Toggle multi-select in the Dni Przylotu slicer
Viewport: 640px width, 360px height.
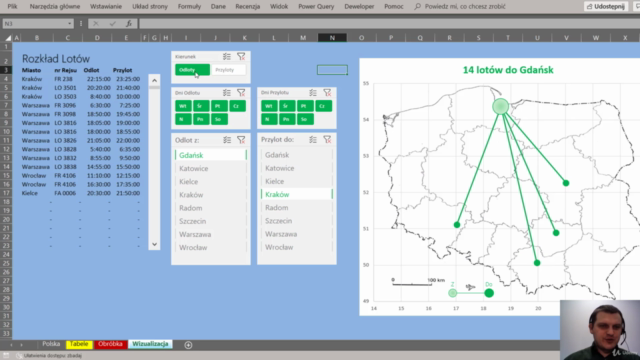tap(313, 93)
